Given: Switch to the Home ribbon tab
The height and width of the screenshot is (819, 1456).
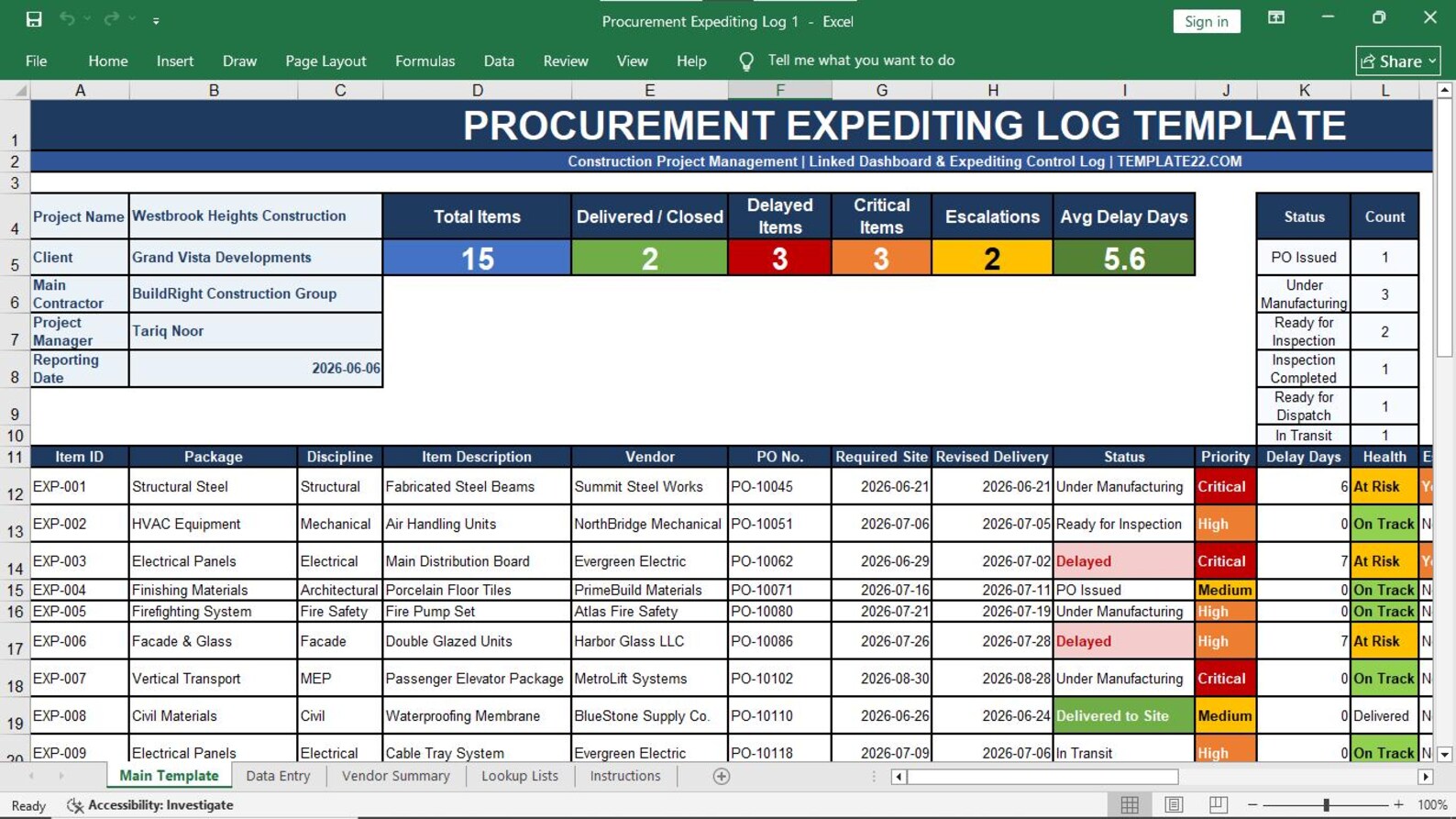Looking at the screenshot, I should coord(108,61).
